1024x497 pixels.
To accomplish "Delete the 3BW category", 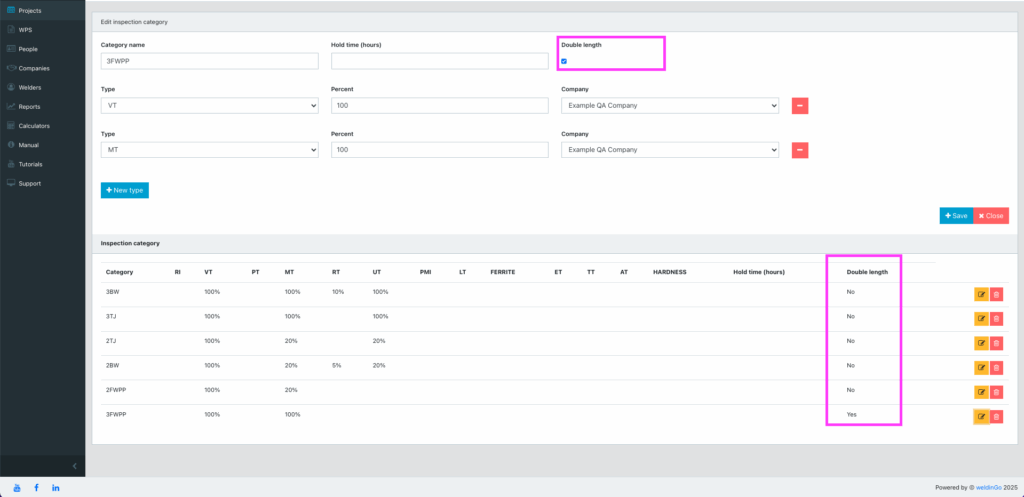I will (996, 295).
